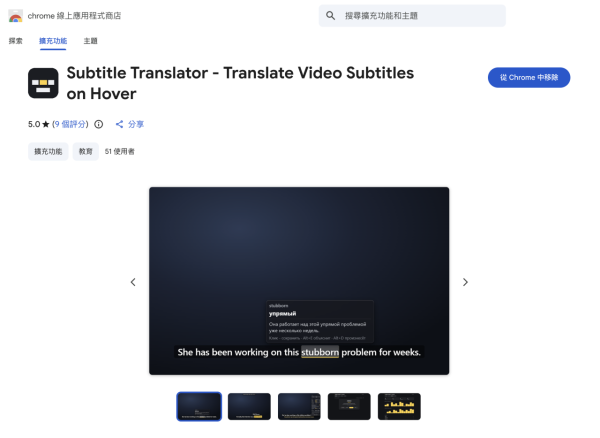Open the 9 個評分 ratings link
Screen dimensions: 600x438
coord(70,124)
